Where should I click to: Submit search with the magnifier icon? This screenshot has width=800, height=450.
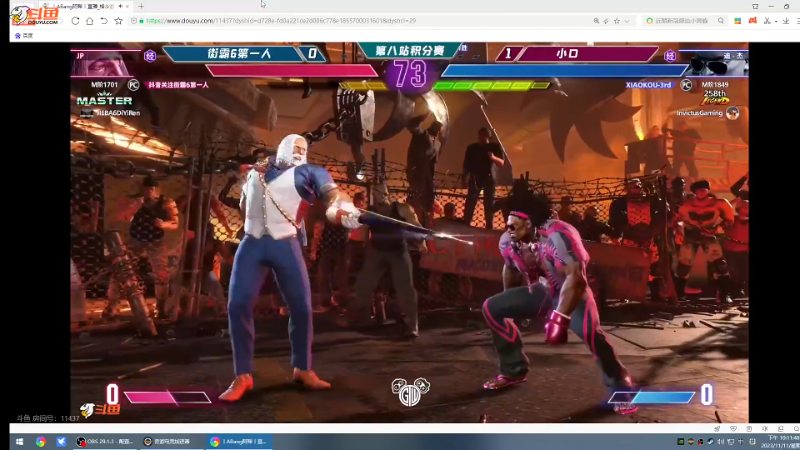click(x=720, y=21)
